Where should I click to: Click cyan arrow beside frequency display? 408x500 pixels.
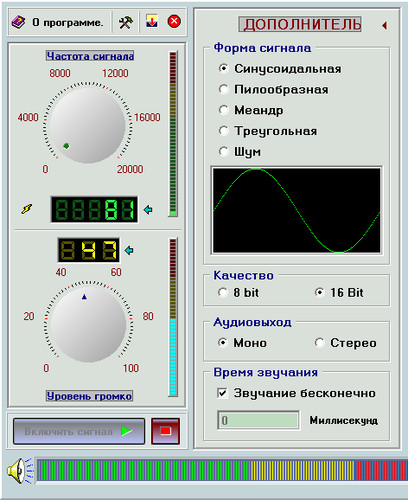point(148,210)
